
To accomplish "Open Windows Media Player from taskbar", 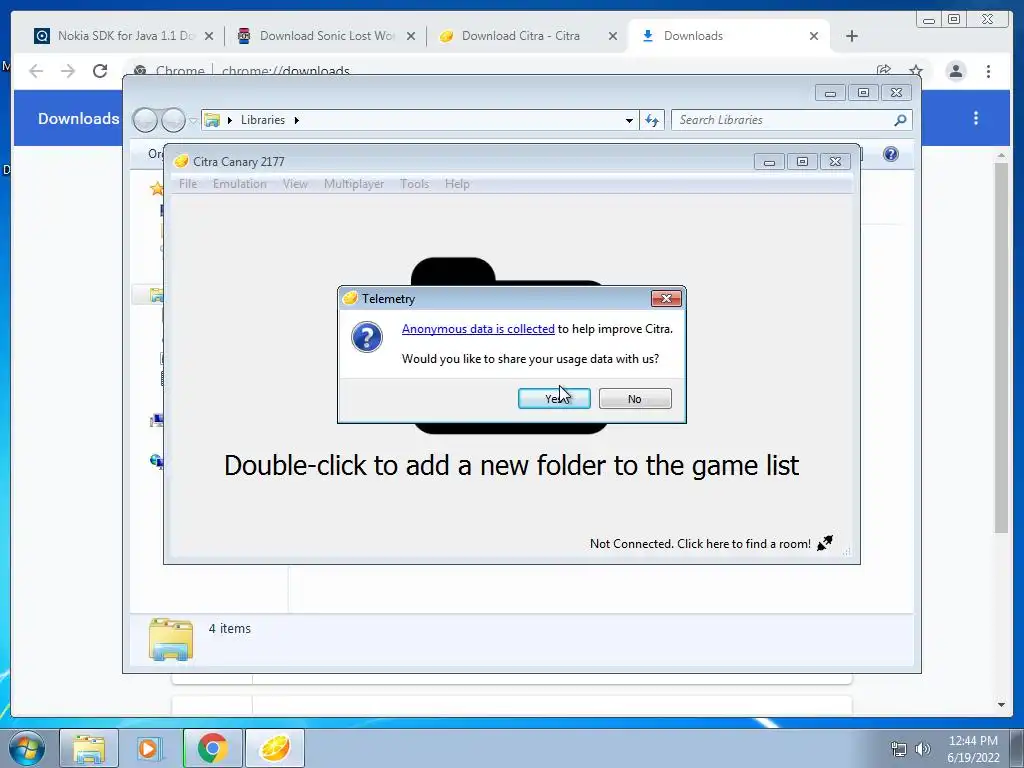I will click(x=149, y=748).
